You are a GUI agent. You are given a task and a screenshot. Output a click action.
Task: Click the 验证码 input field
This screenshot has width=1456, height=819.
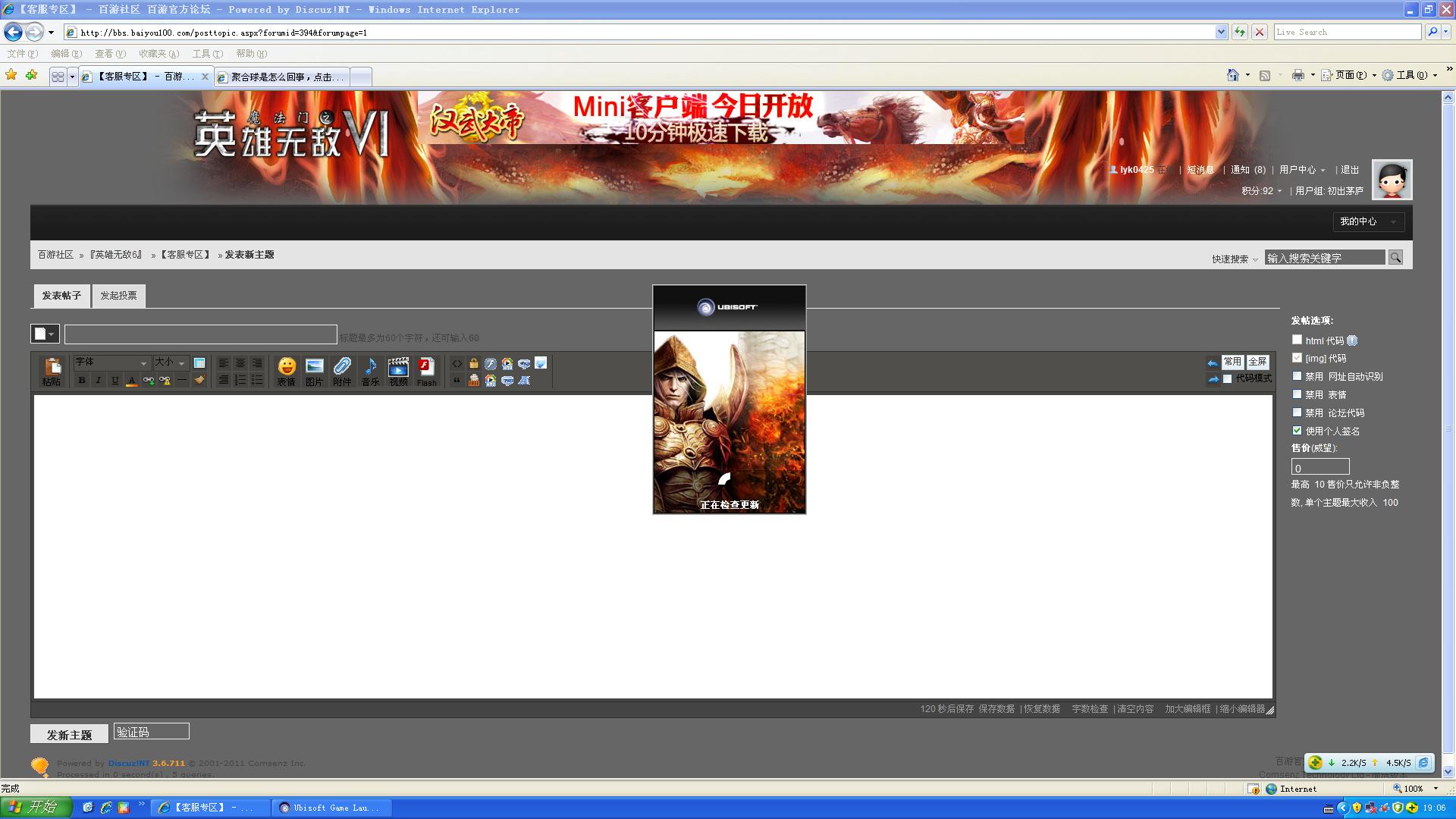click(x=151, y=732)
